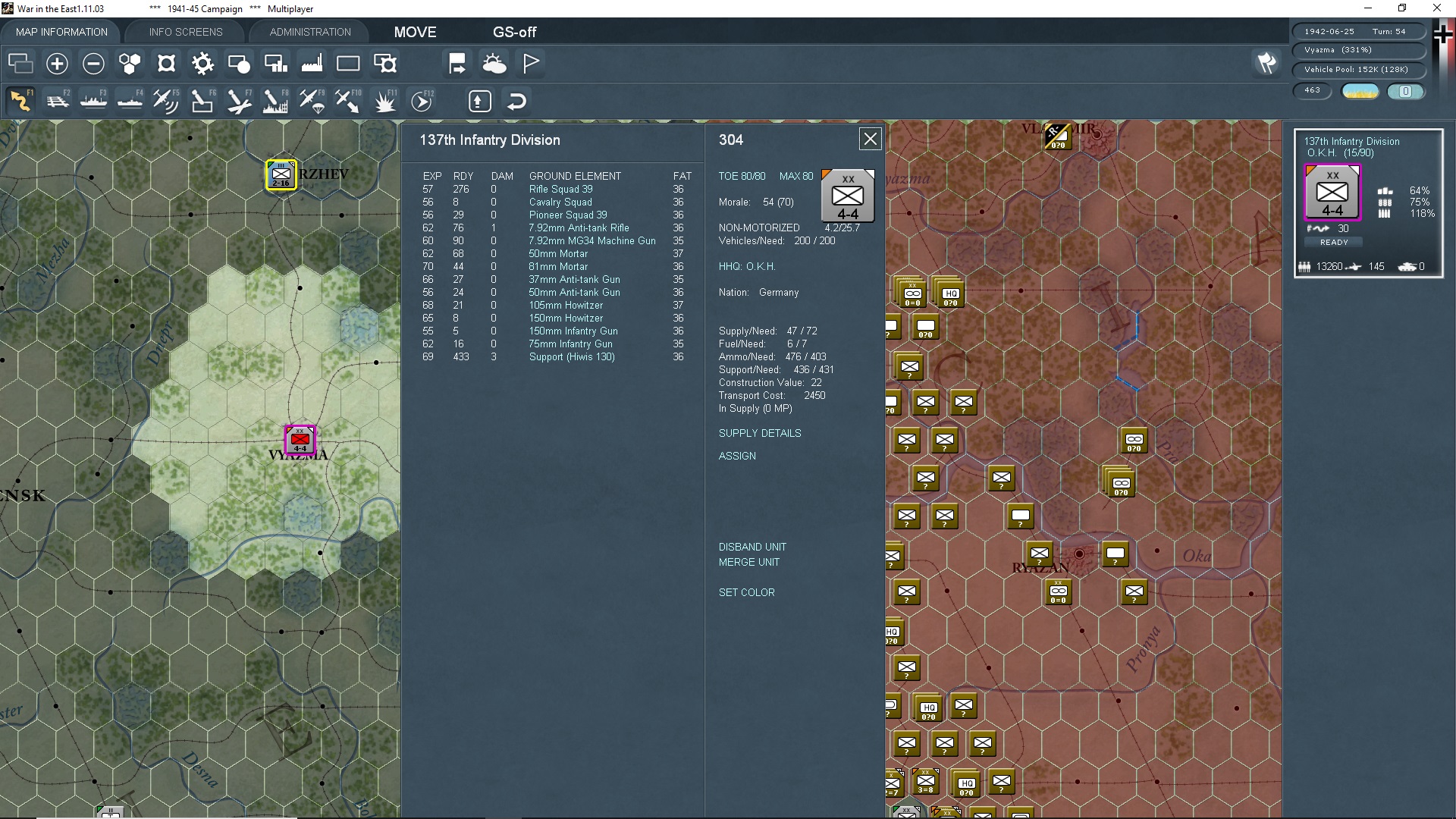1456x819 pixels.
Task: Click the rectangle with circle icon
Action: (239, 63)
